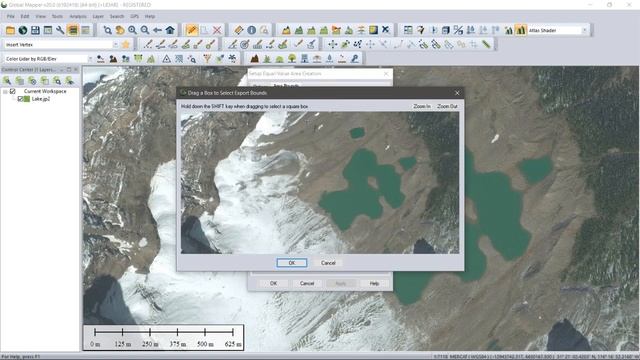640x360 pixels.
Task: Select the Digitizer pencil tool
Action: pyautogui.click(x=192, y=30)
